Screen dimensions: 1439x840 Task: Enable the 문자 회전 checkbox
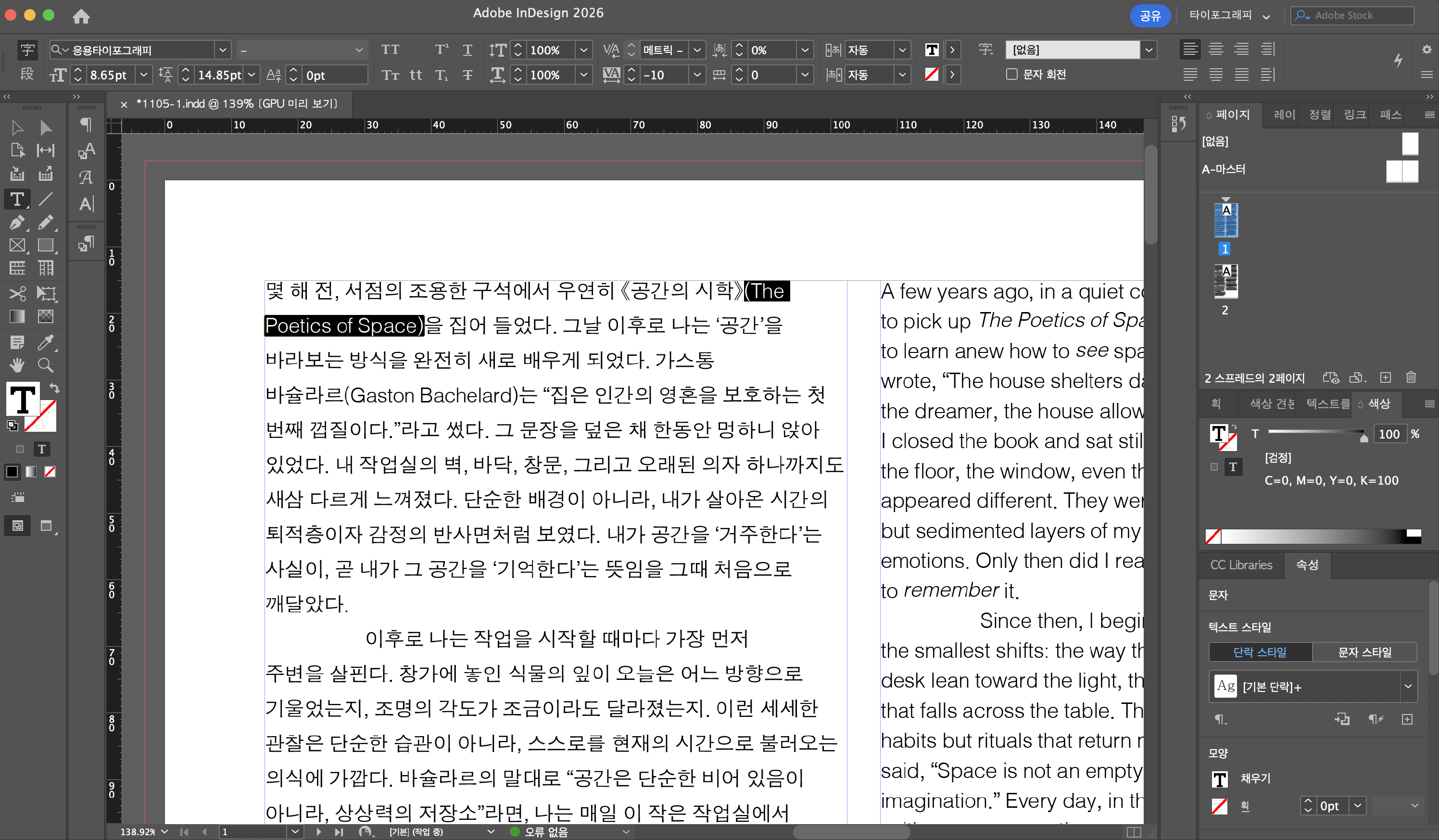1011,74
